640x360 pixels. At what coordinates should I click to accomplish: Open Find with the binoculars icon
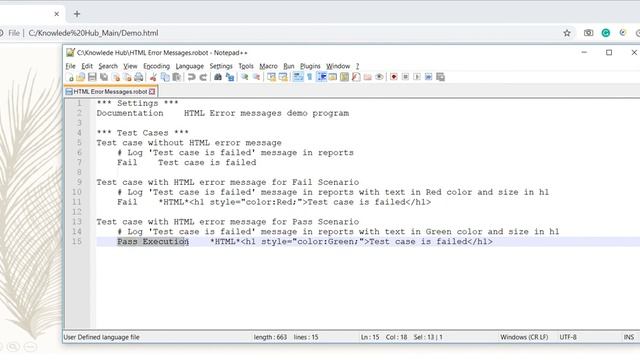[x=218, y=77]
